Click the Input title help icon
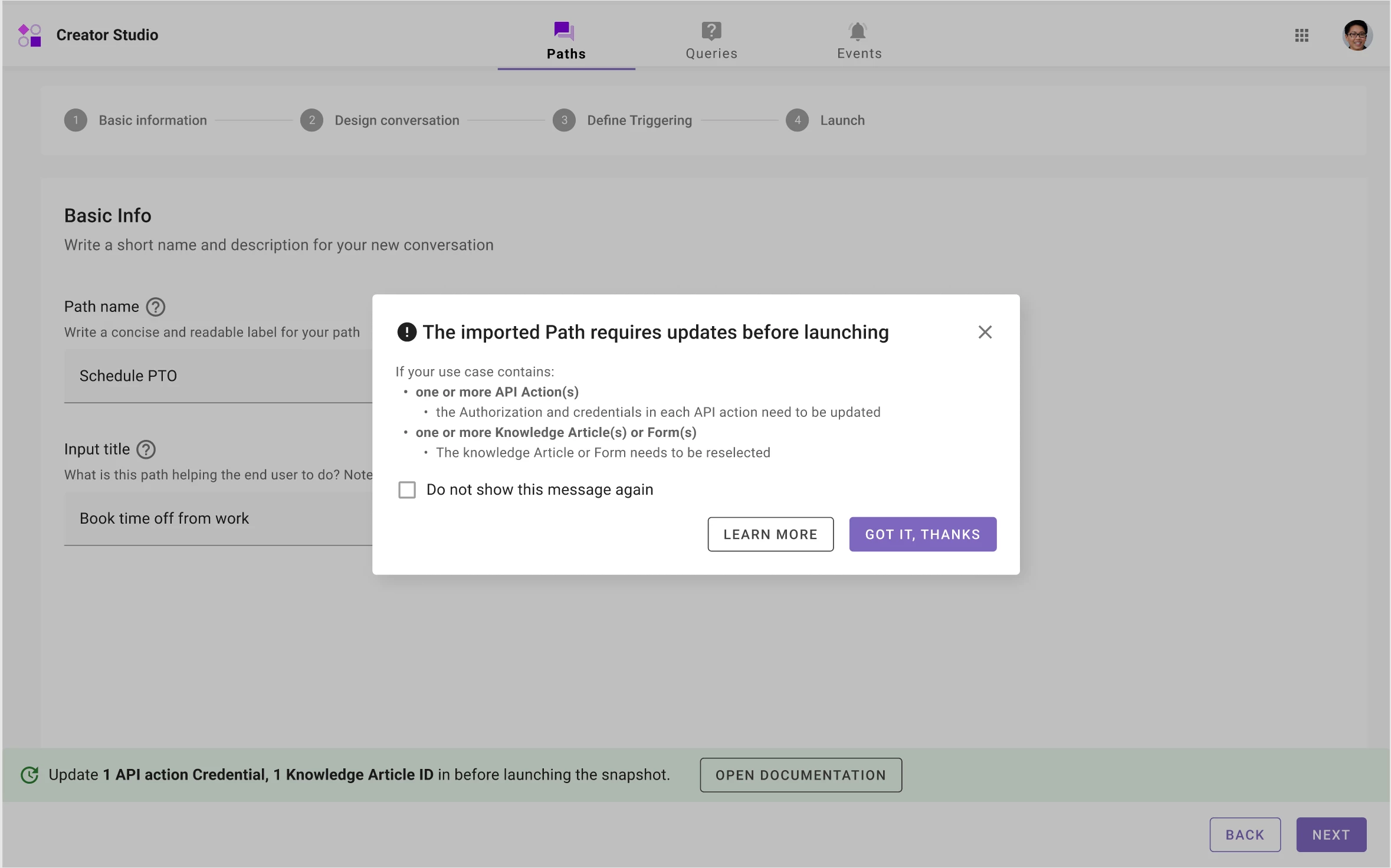 tap(146, 450)
